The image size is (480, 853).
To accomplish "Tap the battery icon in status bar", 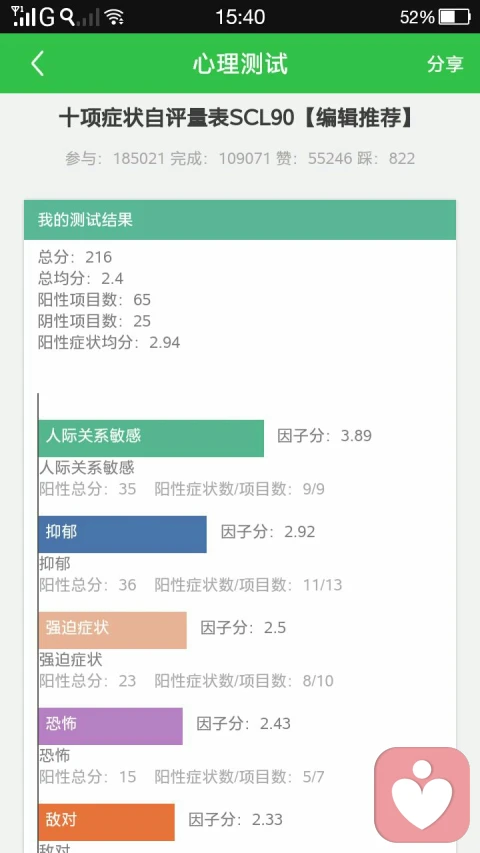I will 454,17.
